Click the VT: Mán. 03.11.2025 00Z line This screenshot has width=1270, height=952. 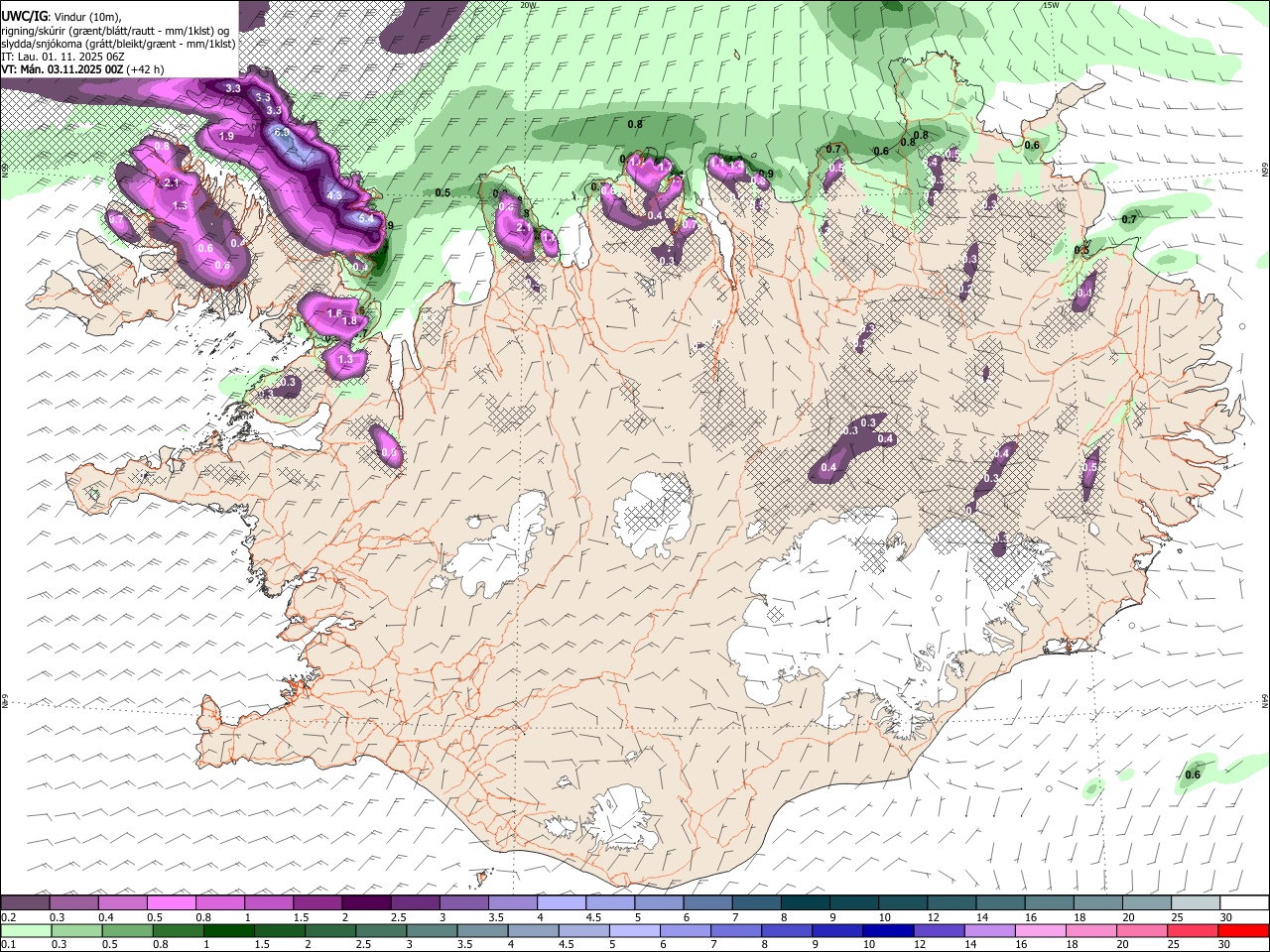click(x=83, y=69)
